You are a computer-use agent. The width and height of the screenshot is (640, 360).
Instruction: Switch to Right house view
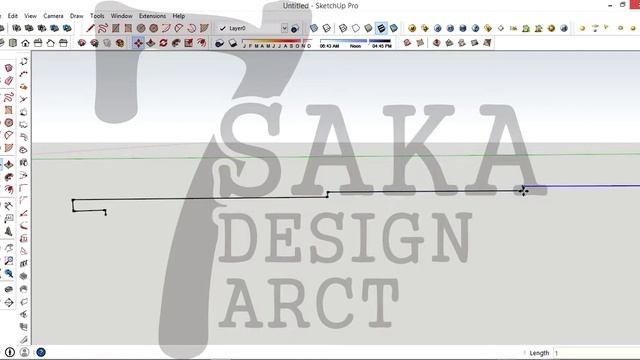pyautogui.click(x=38, y=43)
